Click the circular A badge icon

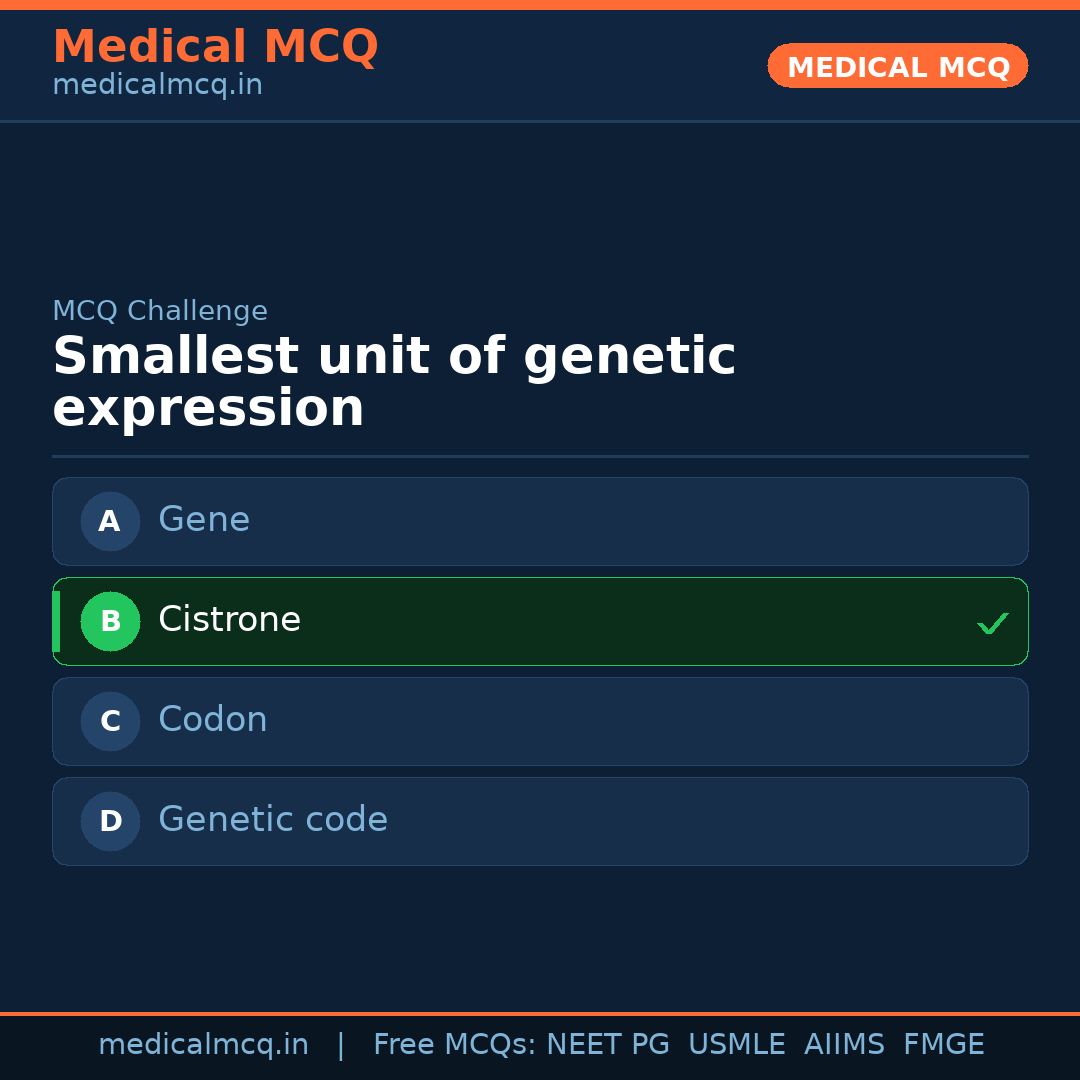click(x=110, y=521)
